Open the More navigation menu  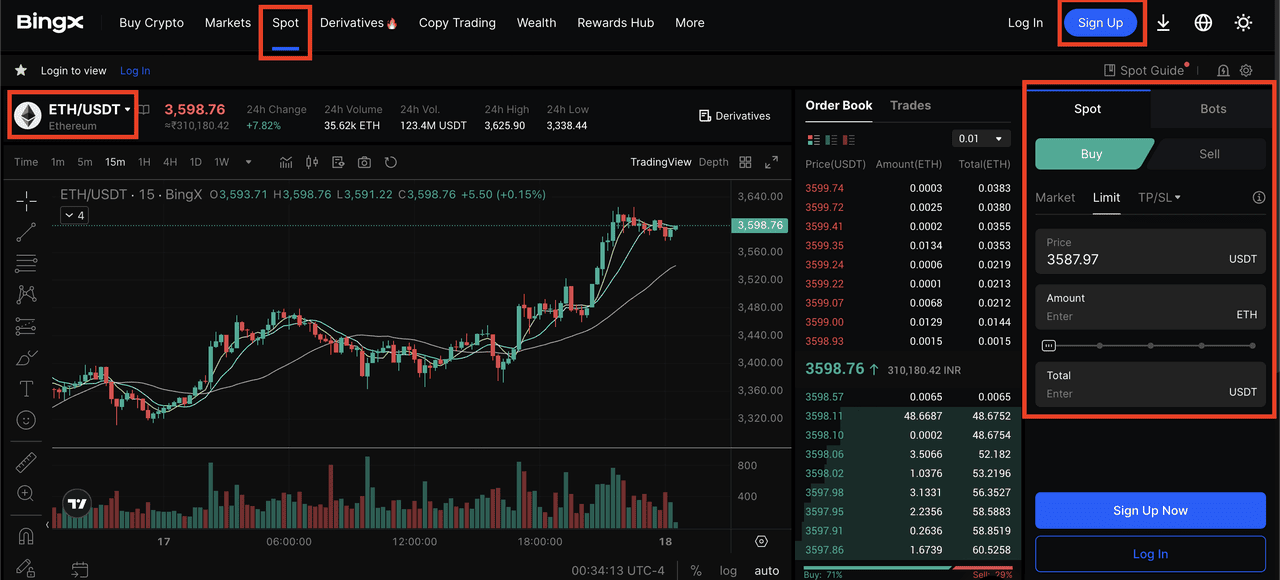click(x=689, y=23)
